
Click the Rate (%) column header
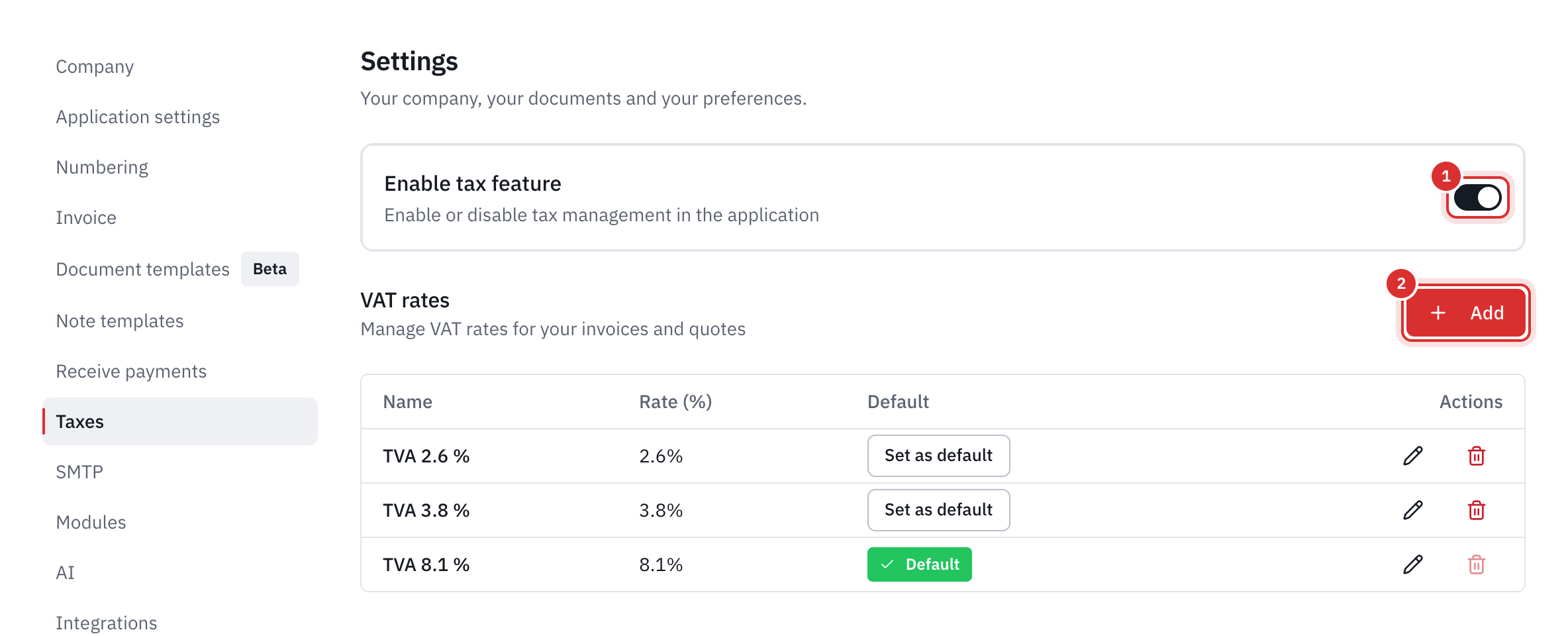(x=675, y=402)
